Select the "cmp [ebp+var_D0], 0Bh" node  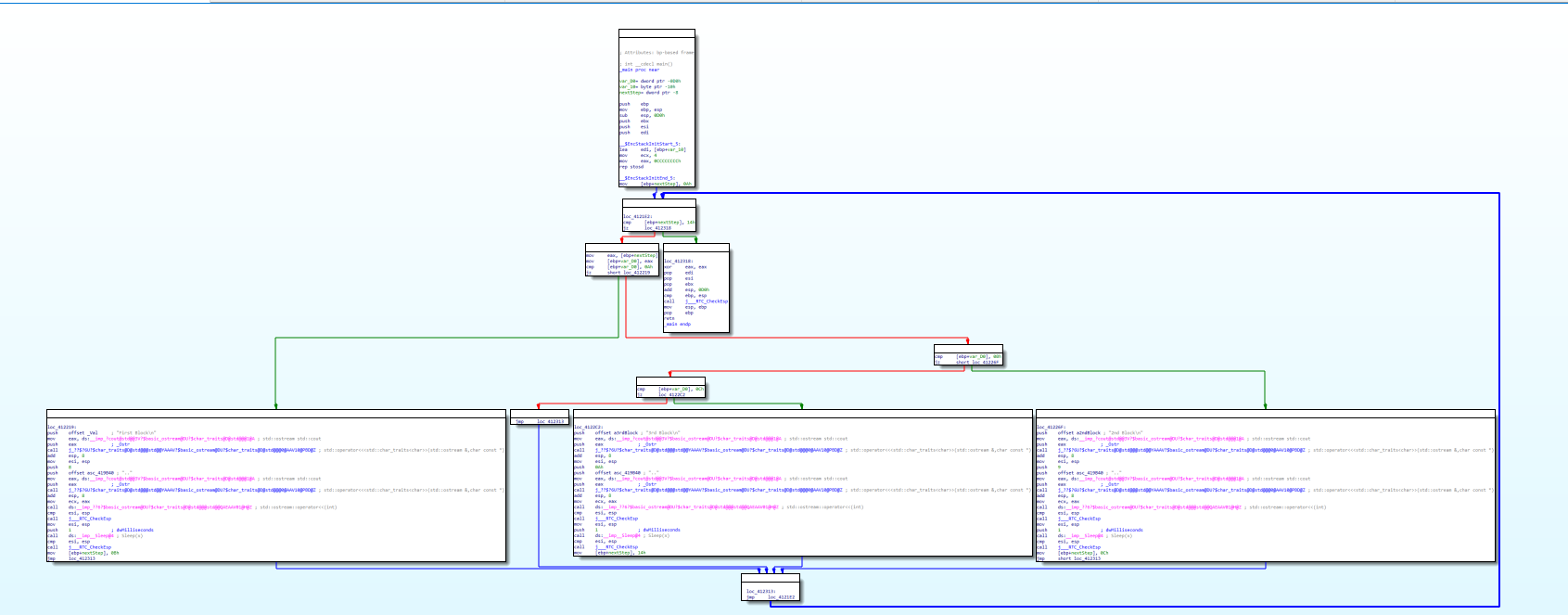968,358
